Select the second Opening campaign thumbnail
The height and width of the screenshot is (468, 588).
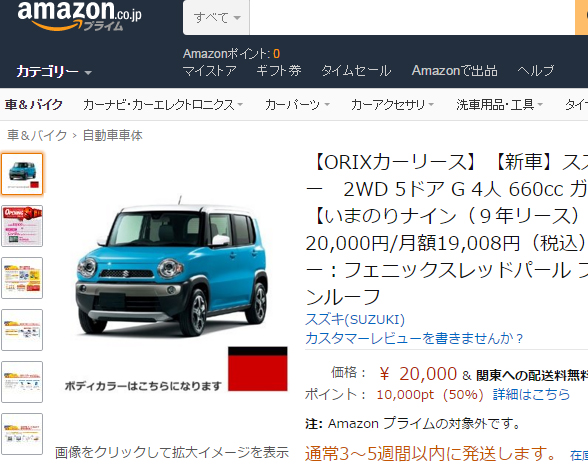pos(22,226)
